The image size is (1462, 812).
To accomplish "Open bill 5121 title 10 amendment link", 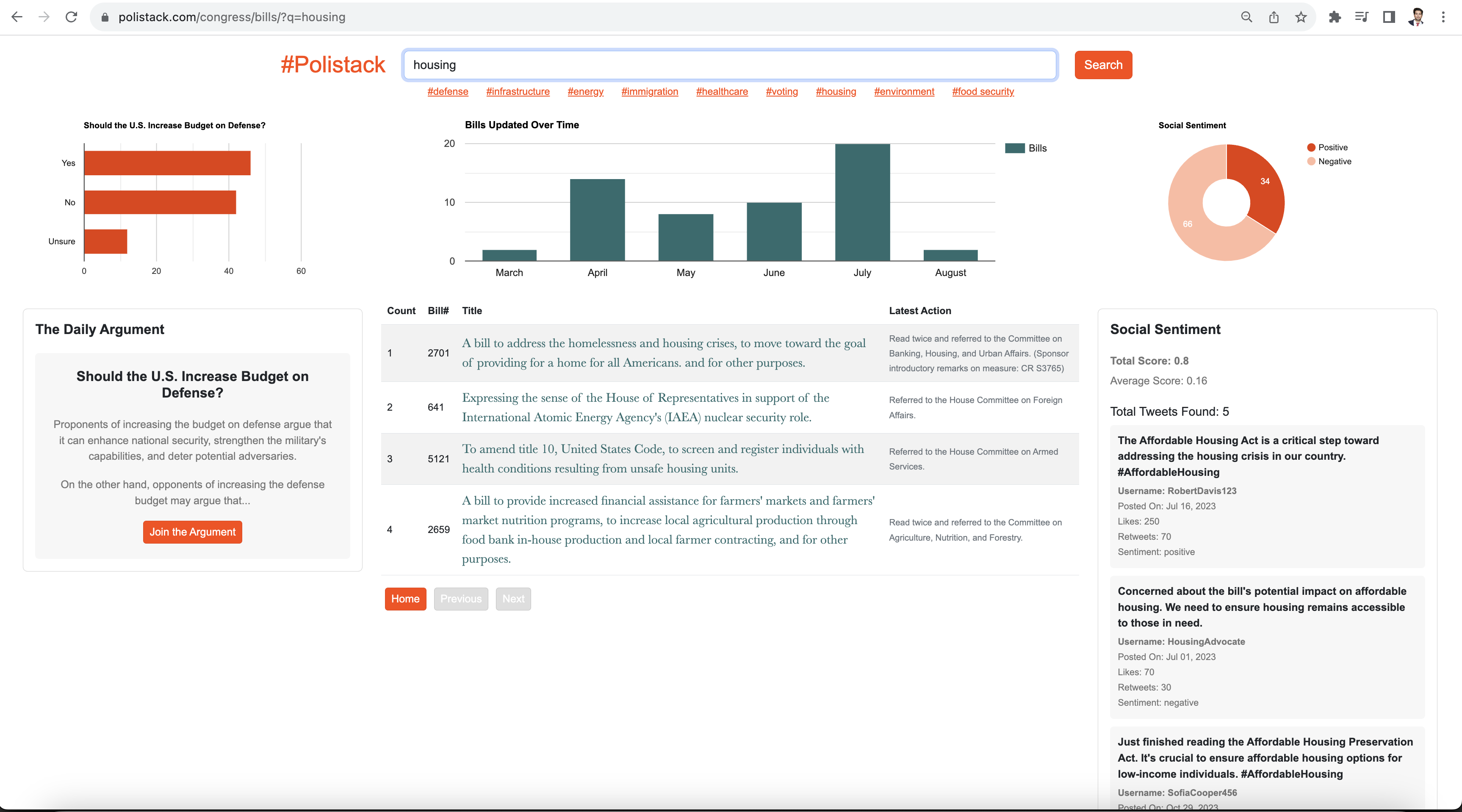I will (663, 458).
